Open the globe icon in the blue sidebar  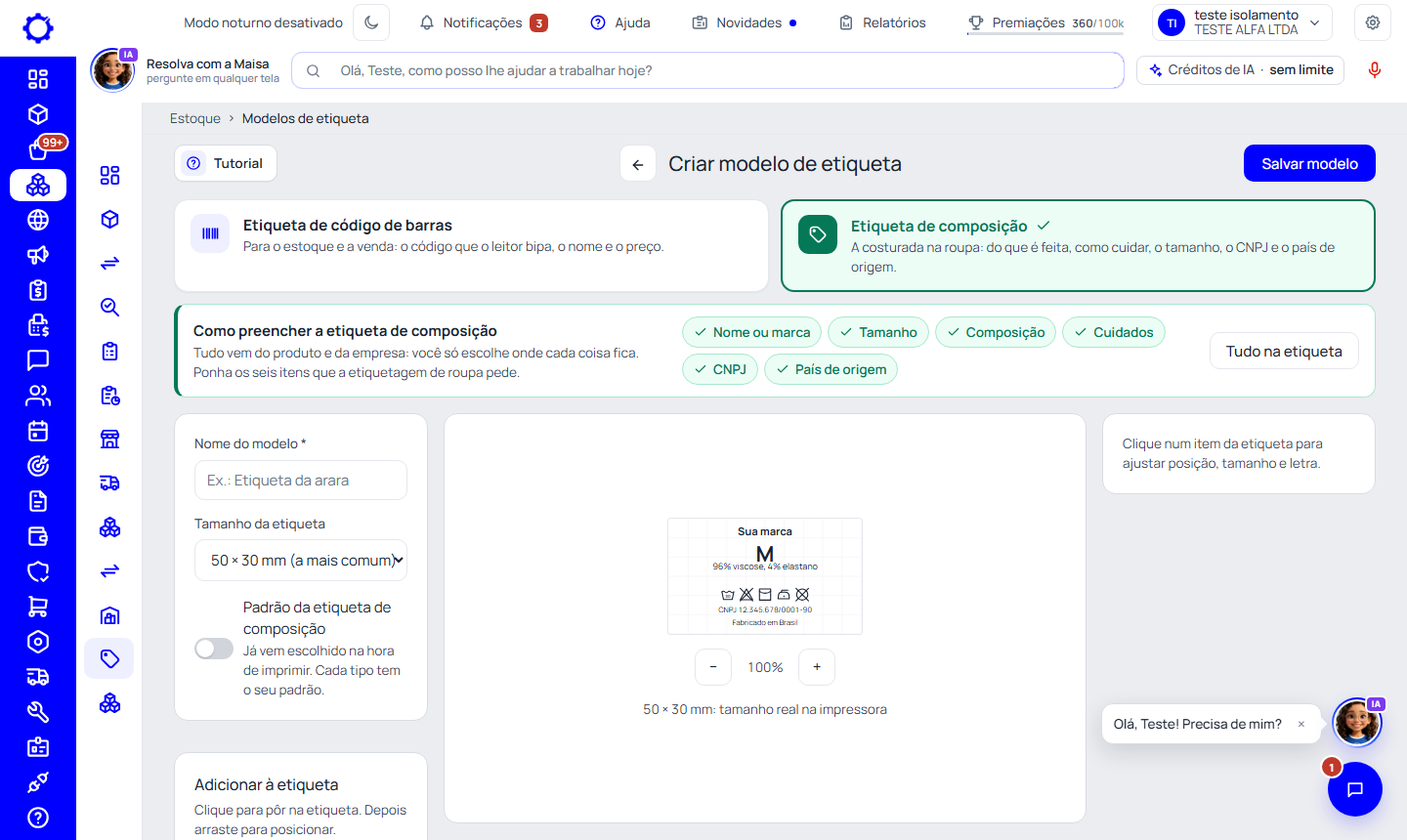pyautogui.click(x=38, y=220)
